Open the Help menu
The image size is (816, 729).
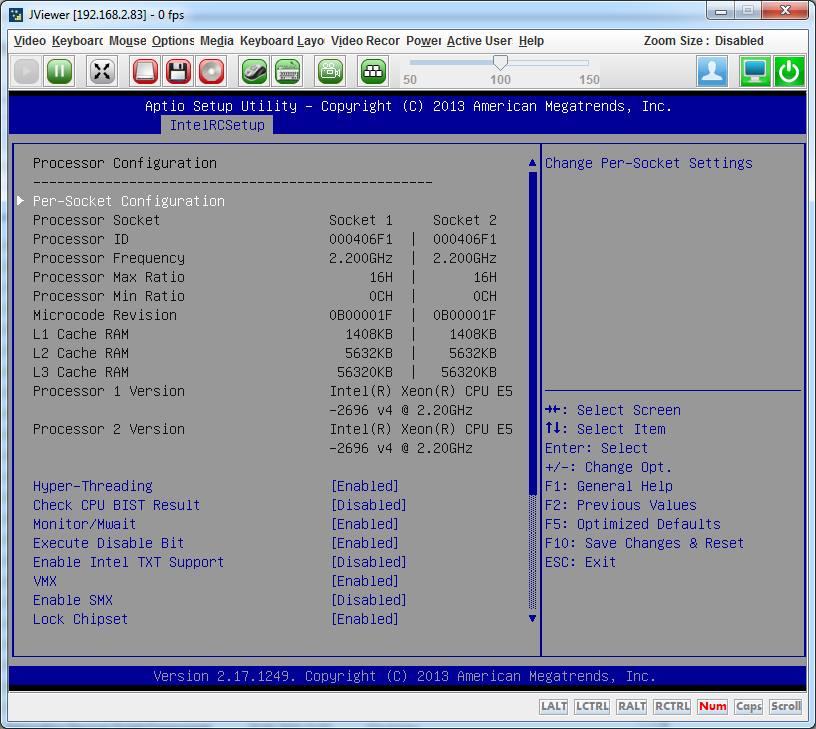click(531, 41)
